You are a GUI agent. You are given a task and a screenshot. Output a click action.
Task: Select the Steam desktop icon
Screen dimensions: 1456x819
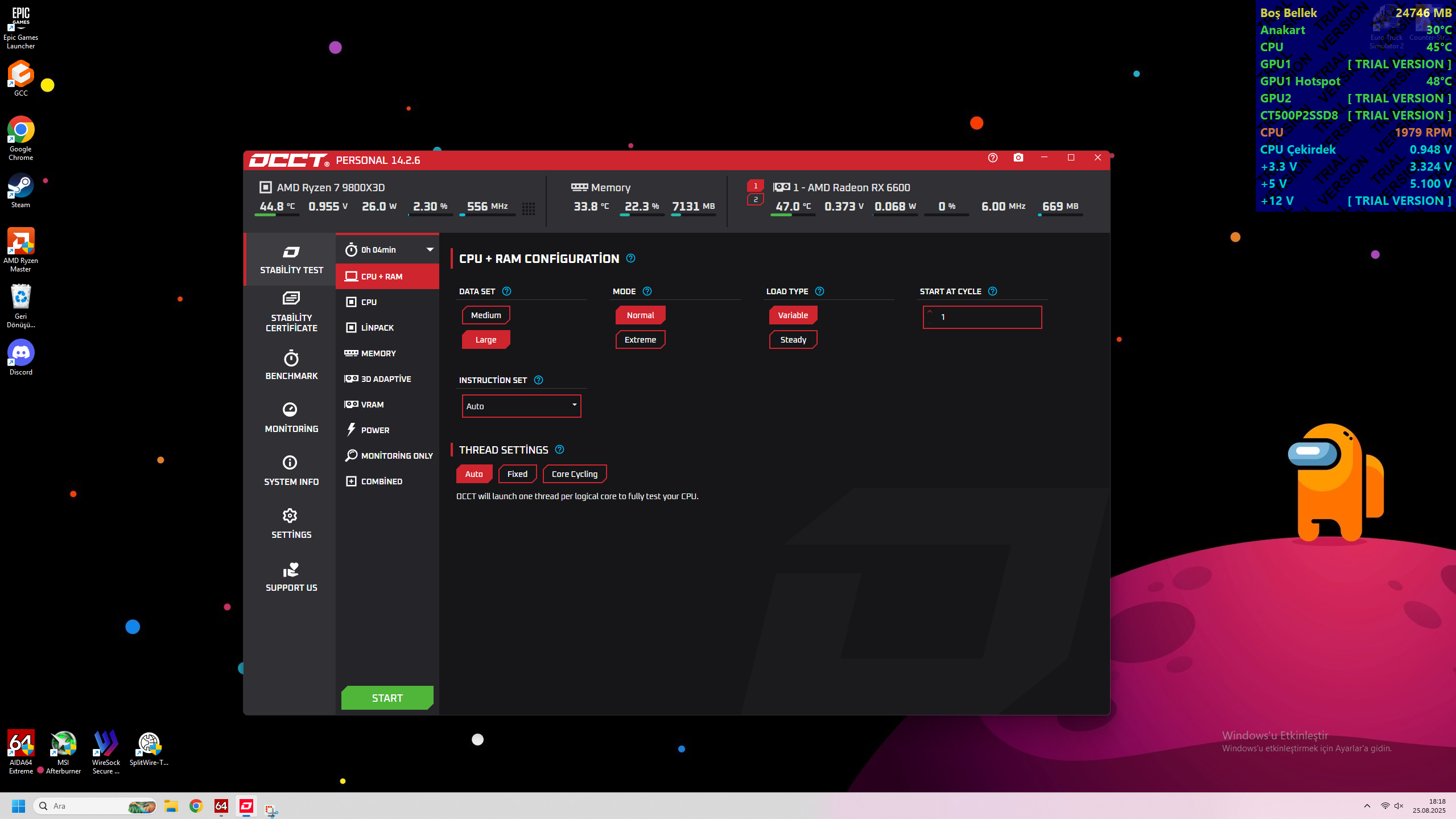pyautogui.click(x=21, y=190)
